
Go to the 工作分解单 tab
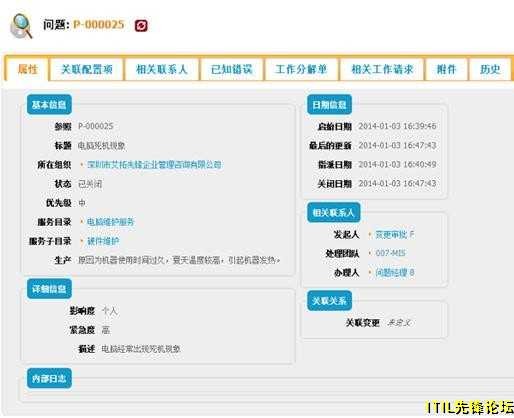[x=301, y=69]
